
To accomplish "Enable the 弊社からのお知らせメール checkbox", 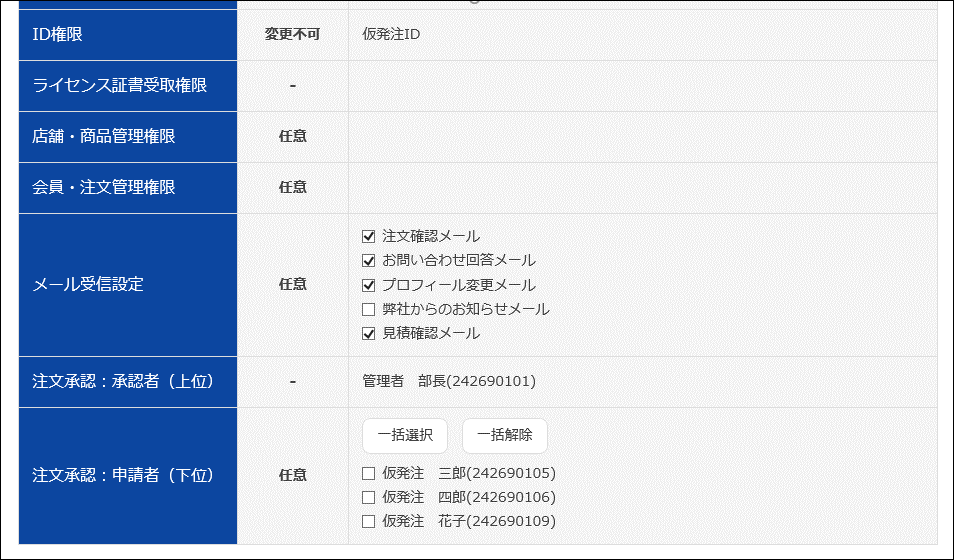I will 368,309.
